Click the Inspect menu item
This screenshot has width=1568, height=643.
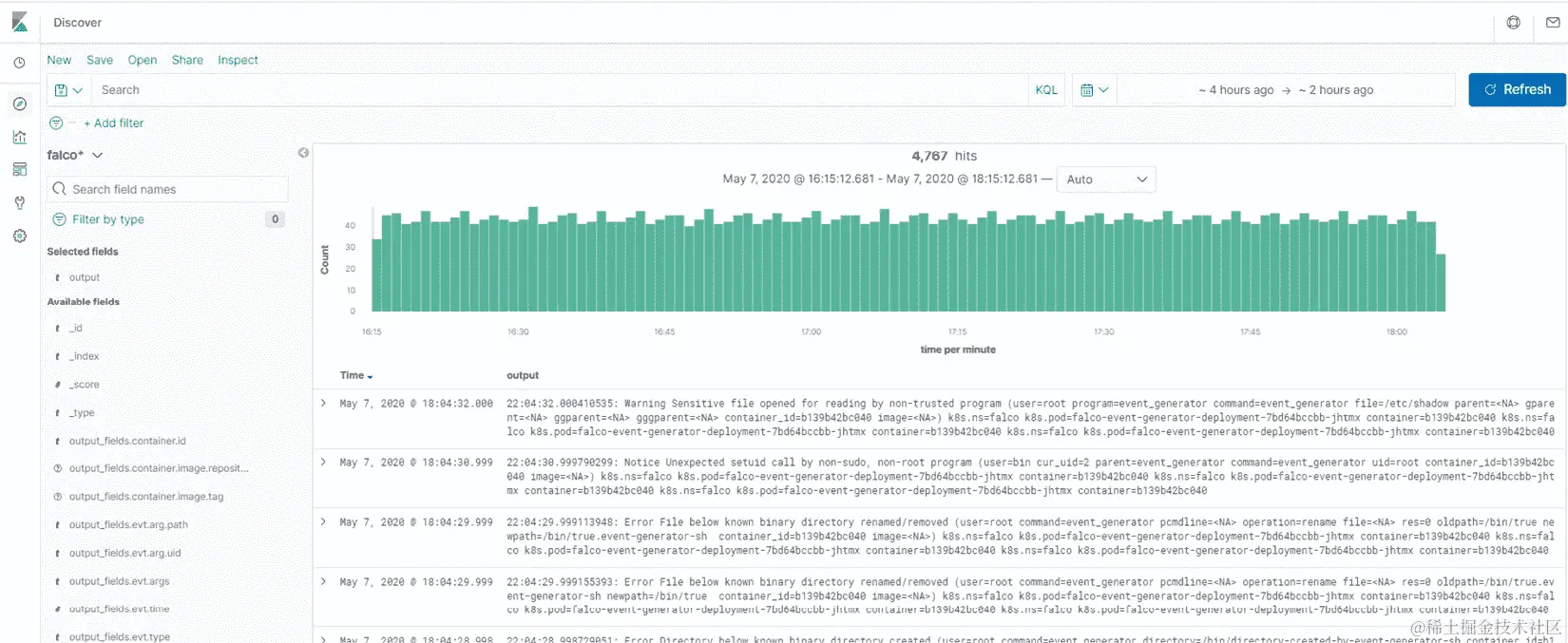click(238, 60)
